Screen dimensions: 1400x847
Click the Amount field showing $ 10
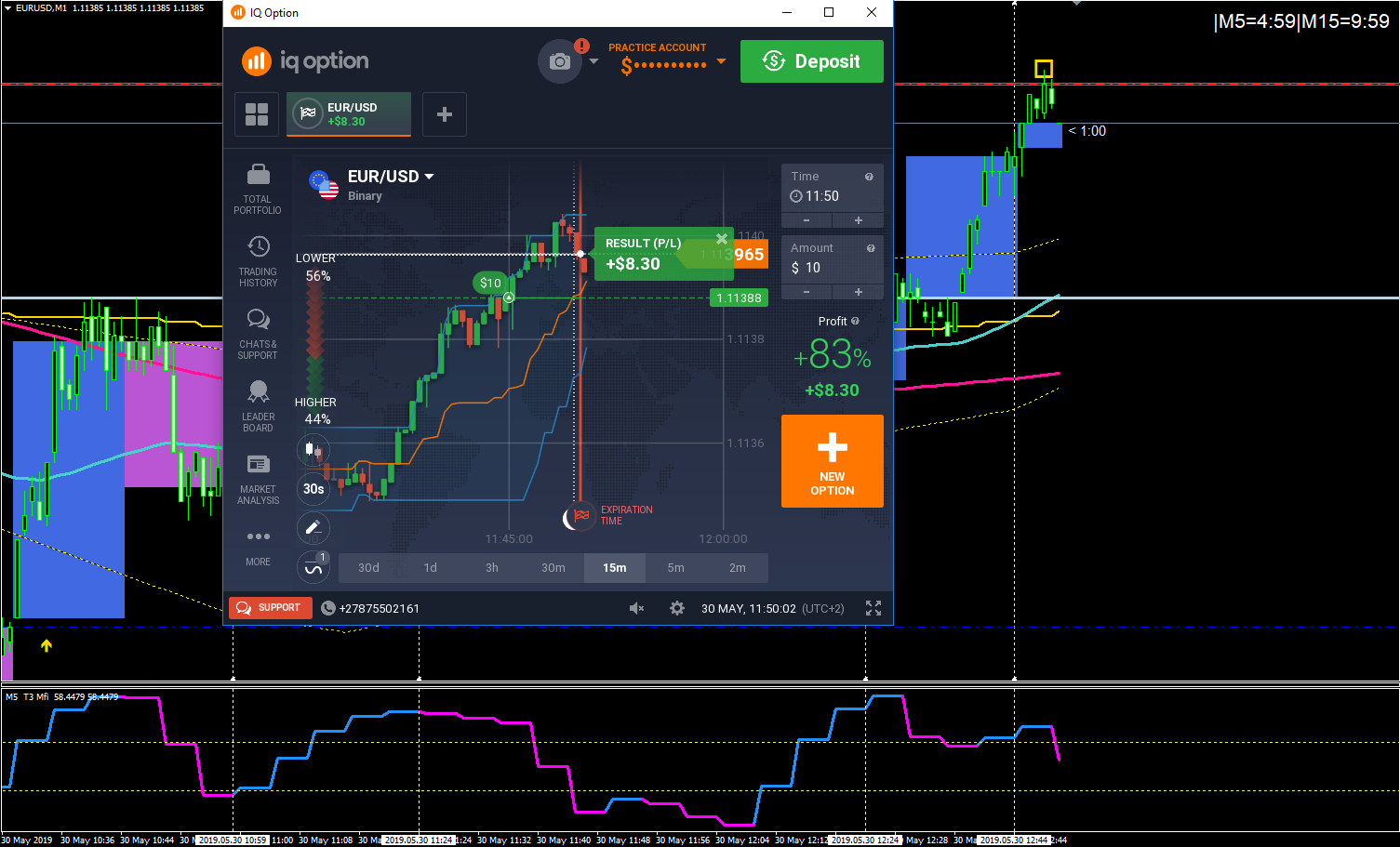coord(833,260)
